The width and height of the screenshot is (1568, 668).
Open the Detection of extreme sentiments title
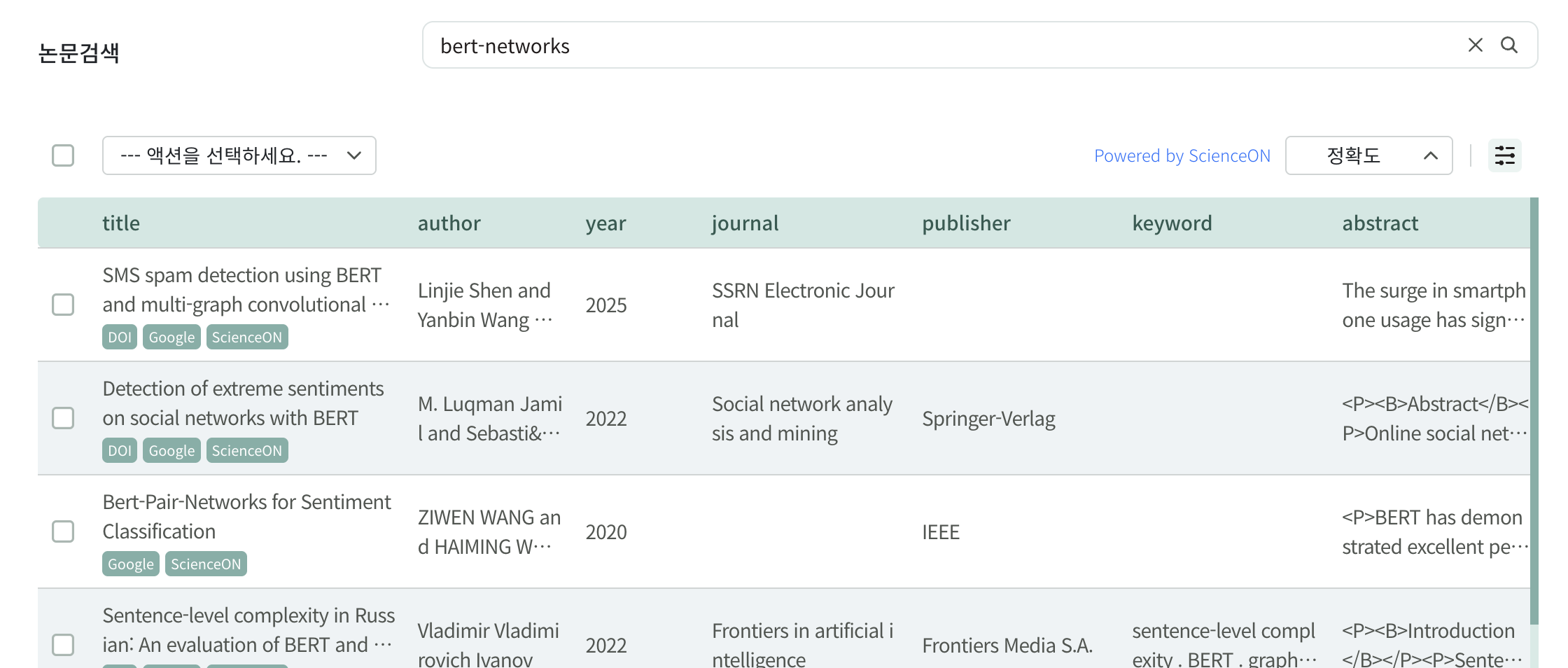(243, 403)
